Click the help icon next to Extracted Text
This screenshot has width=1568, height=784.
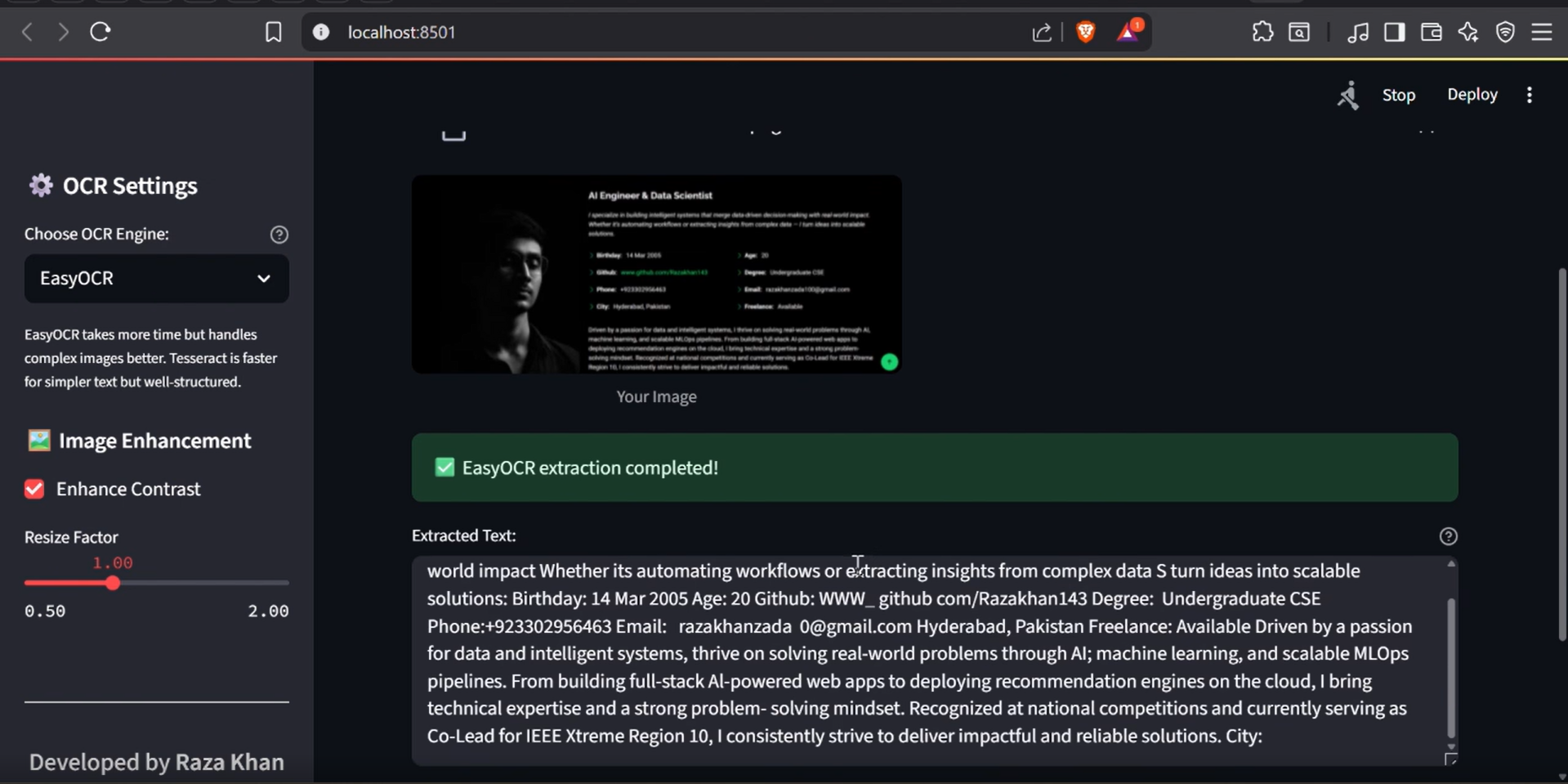coord(1448,536)
